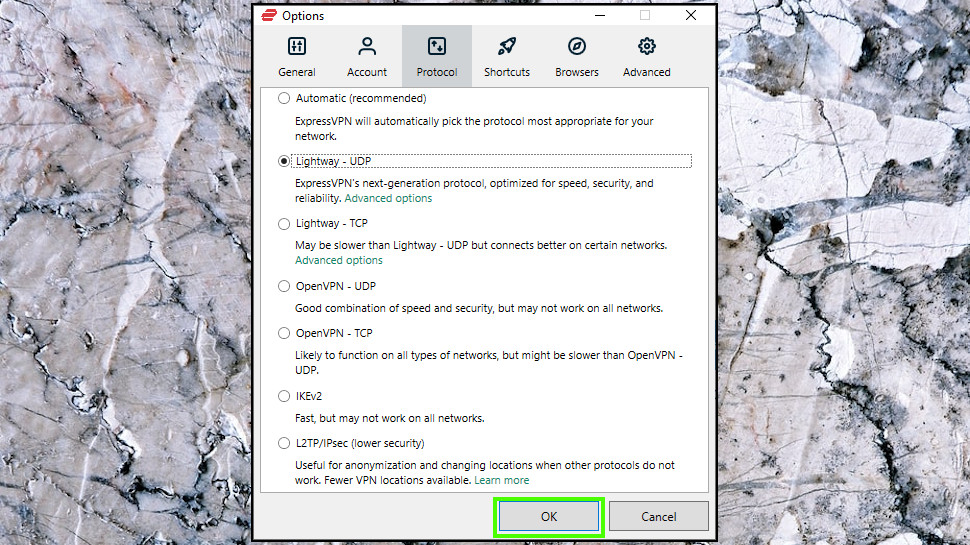This screenshot has width=970, height=545.
Task: Switch to the Browsers tab label
Action: tap(577, 72)
